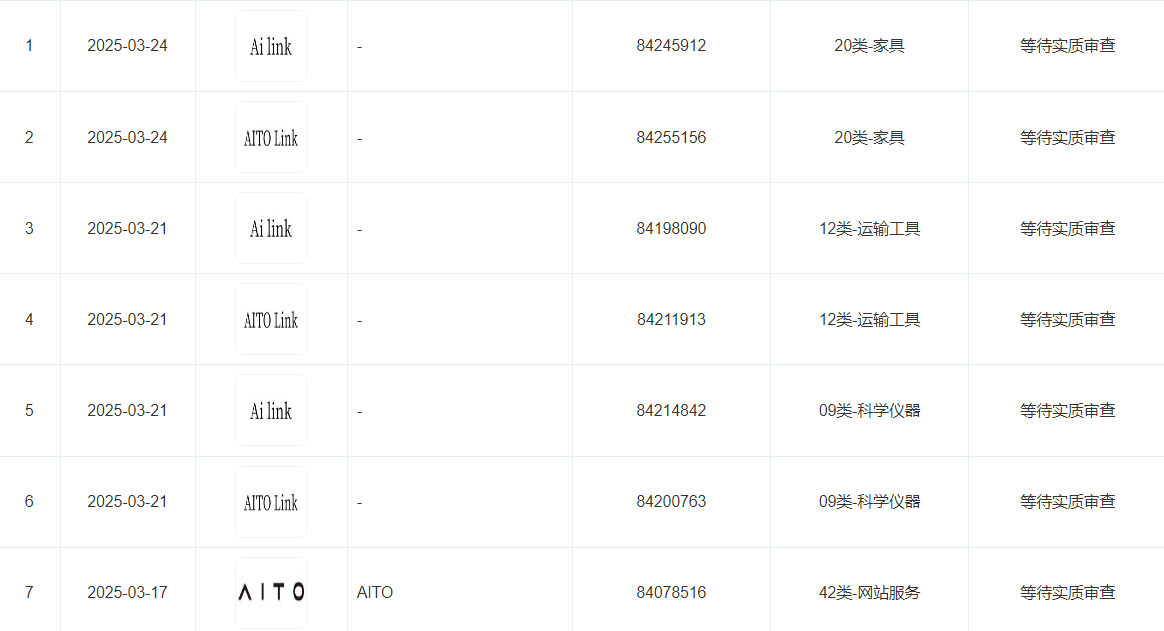The height and width of the screenshot is (631, 1164).
Task: Select the 12类-运输工具 cell in row 3
Action: point(869,229)
